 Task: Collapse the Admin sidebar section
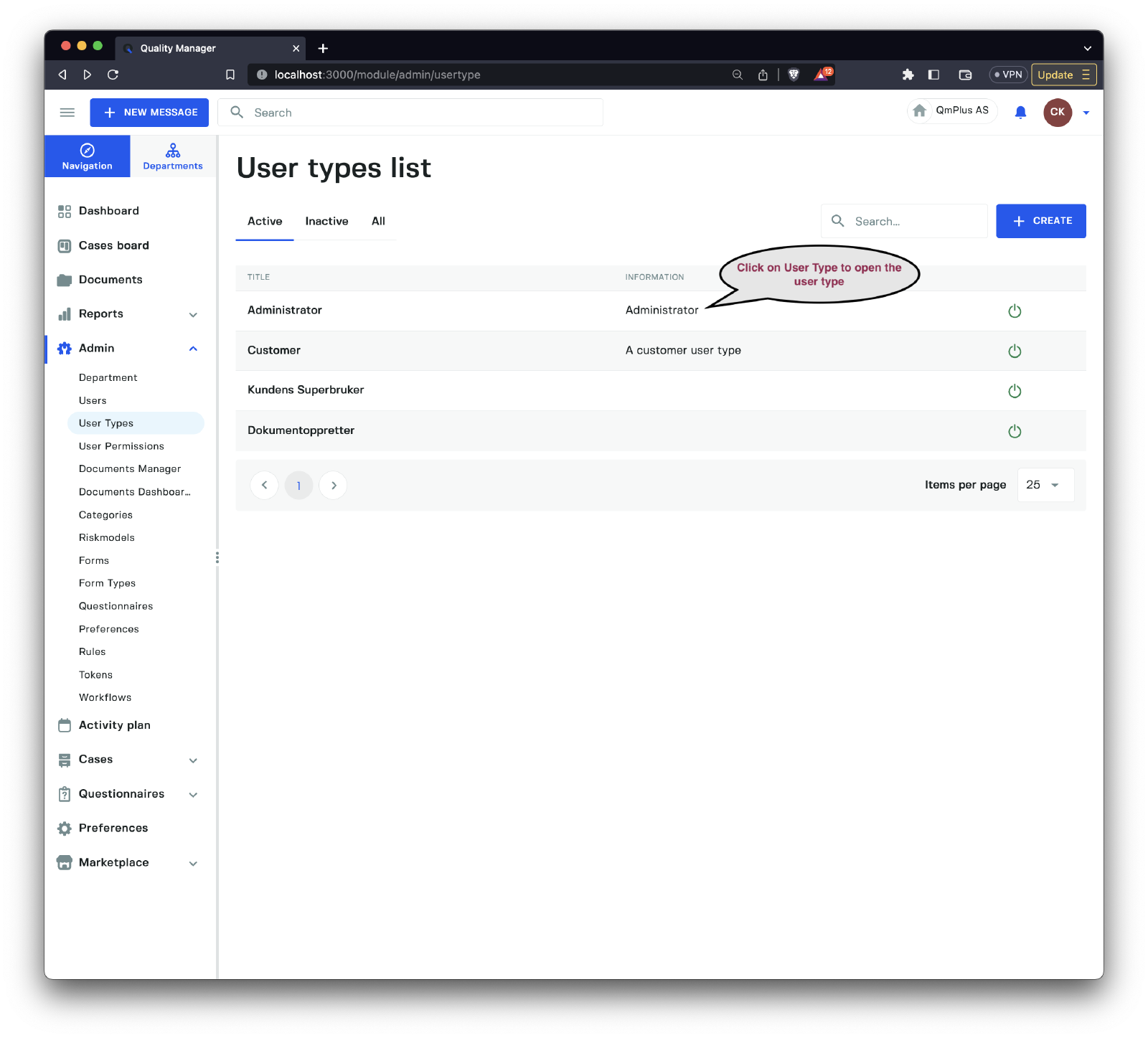193,349
